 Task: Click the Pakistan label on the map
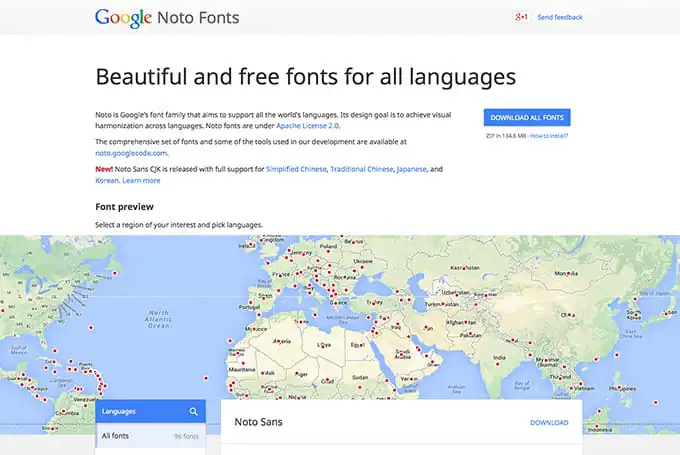[x=471, y=335]
